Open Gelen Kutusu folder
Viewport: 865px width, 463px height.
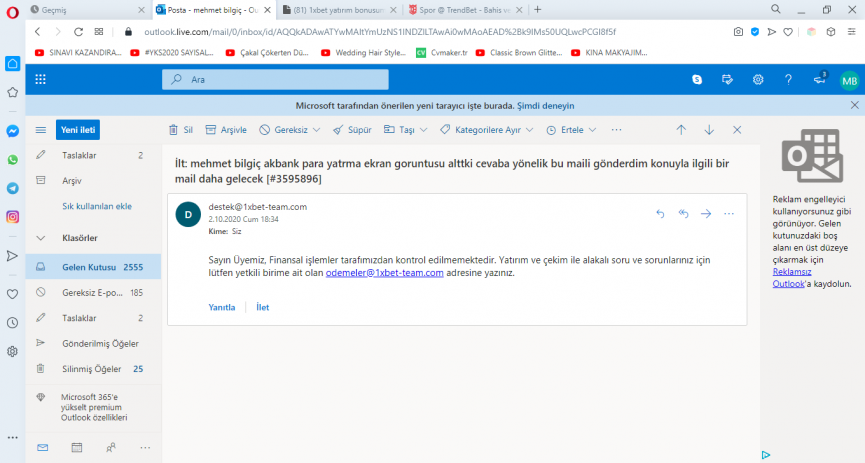pos(93,267)
